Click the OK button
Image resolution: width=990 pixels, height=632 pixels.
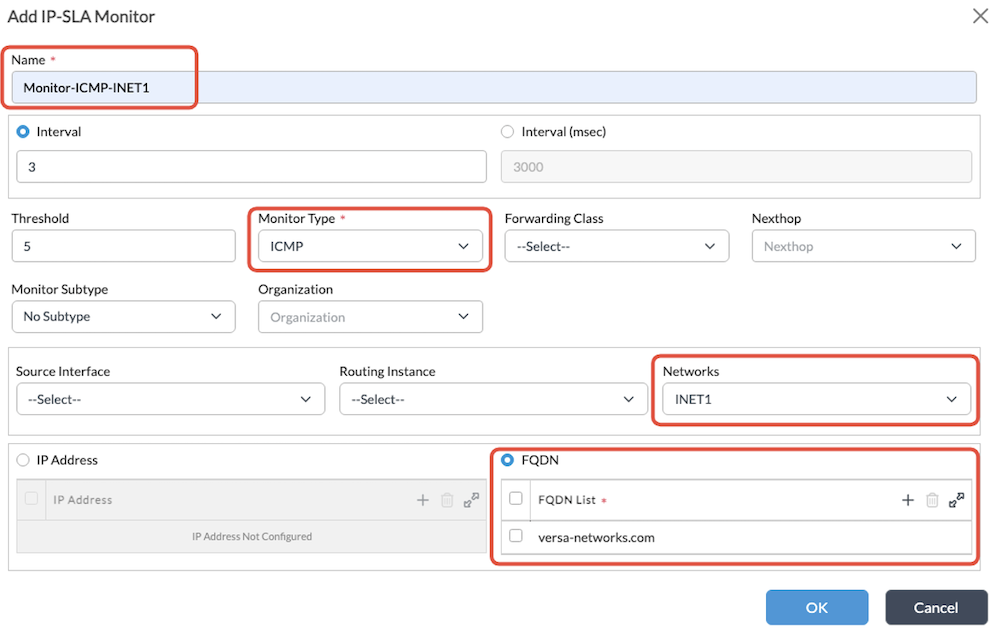click(817, 607)
